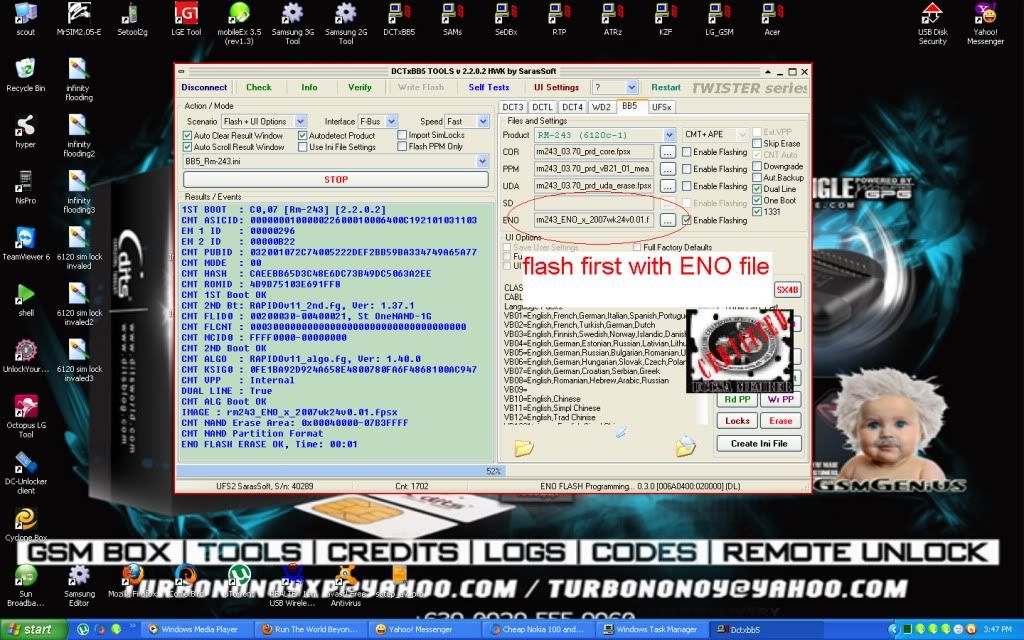Switch to Windows Task Manager in the taskbar
The width and height of the screenshot is (1024, 640).
[x=650, y=630]
